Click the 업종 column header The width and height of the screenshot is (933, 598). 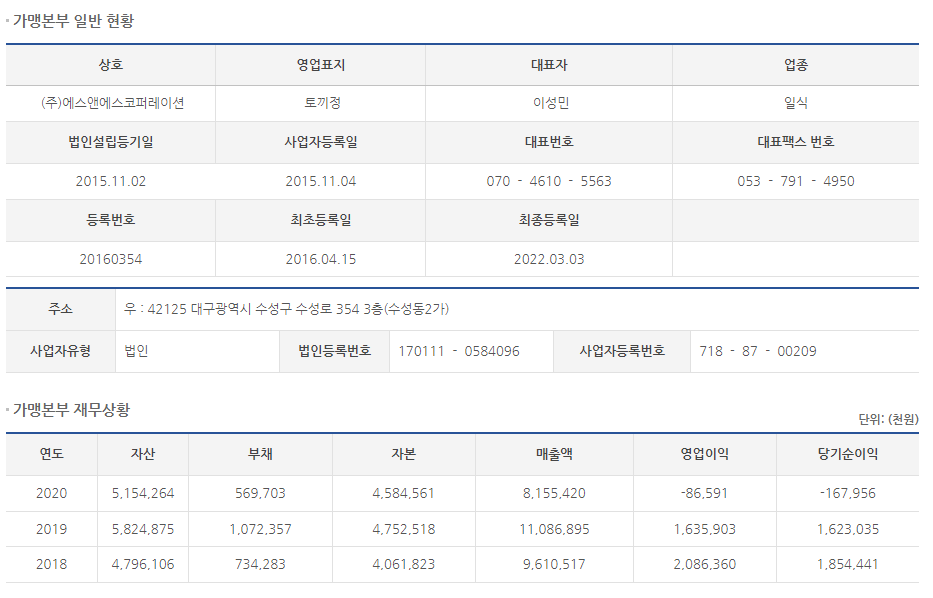click(796, 64)
